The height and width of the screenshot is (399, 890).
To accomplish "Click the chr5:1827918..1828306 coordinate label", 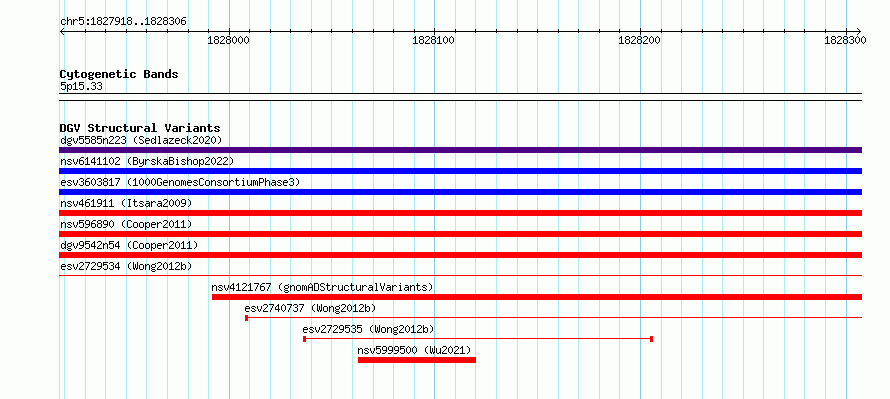I will (x=123, y=22).
